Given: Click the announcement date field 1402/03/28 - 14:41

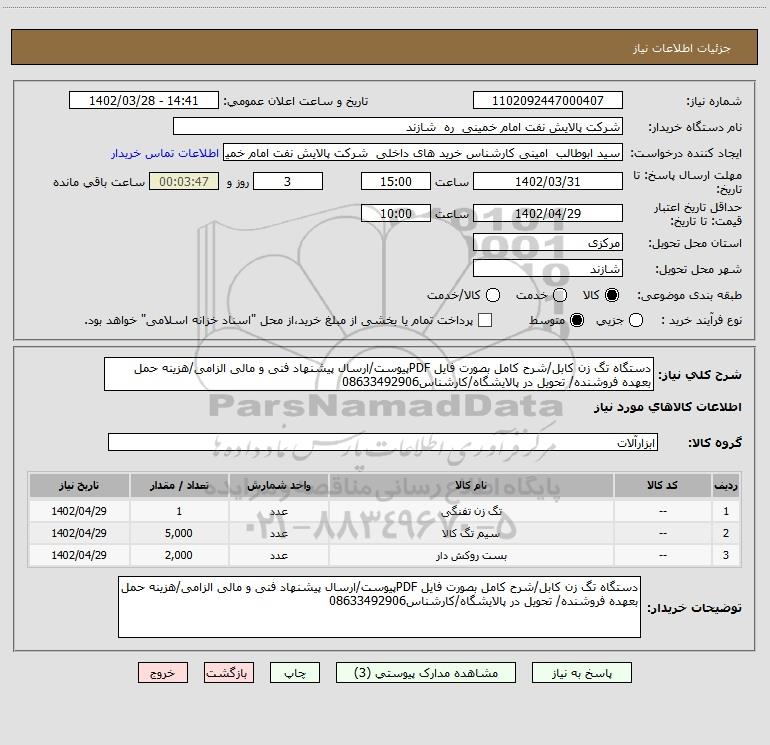Looking at the screenshot, I should coord(144,101).
